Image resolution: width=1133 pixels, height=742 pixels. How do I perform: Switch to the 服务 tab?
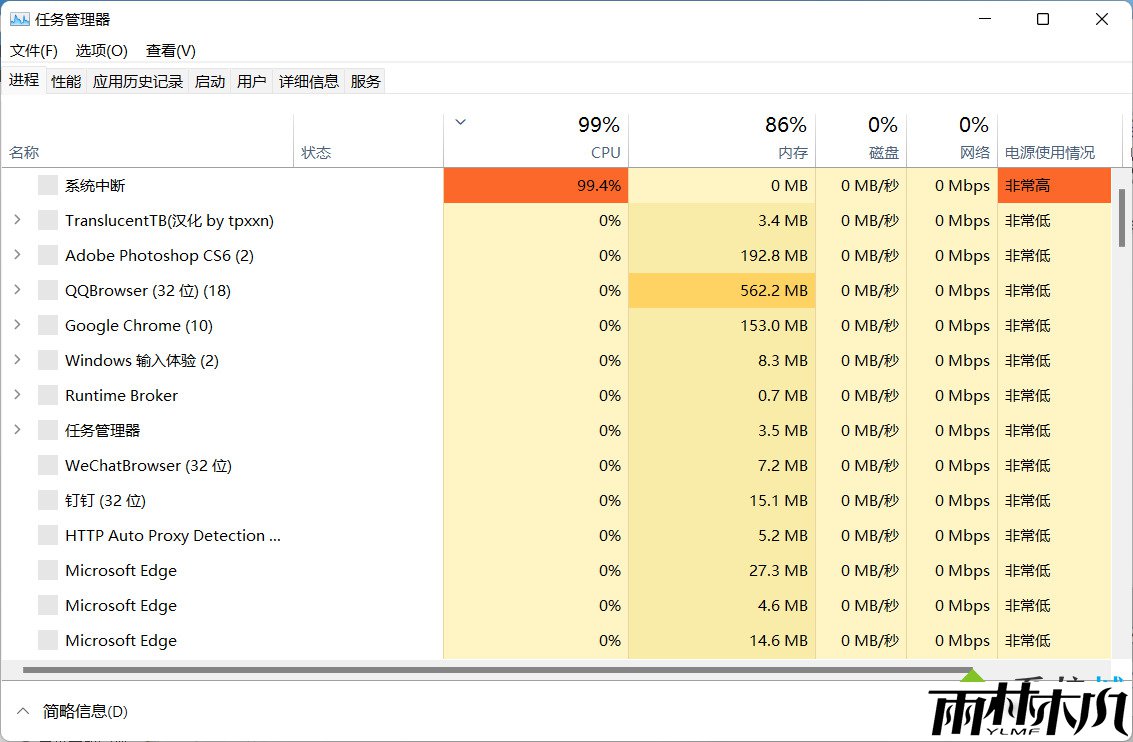pyautogui.click(x=365, y=82)
